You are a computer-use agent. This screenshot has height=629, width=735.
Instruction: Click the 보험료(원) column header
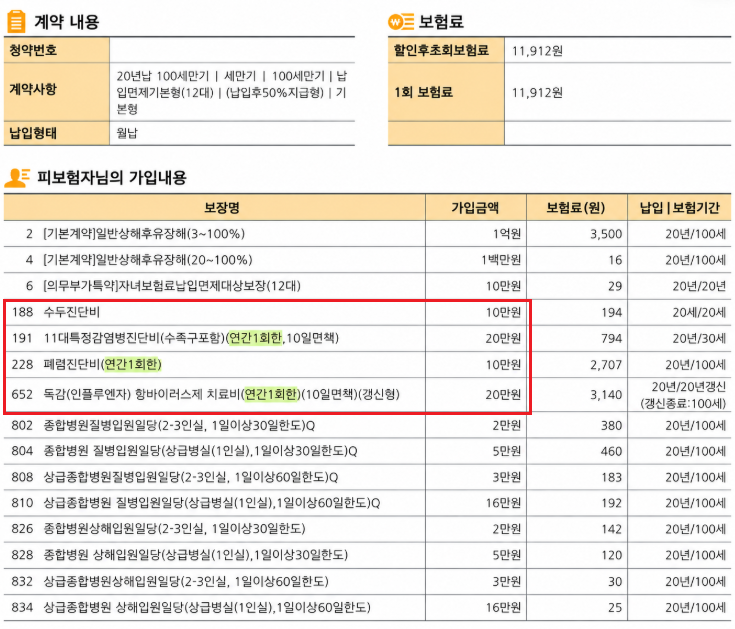pos(577,208)
